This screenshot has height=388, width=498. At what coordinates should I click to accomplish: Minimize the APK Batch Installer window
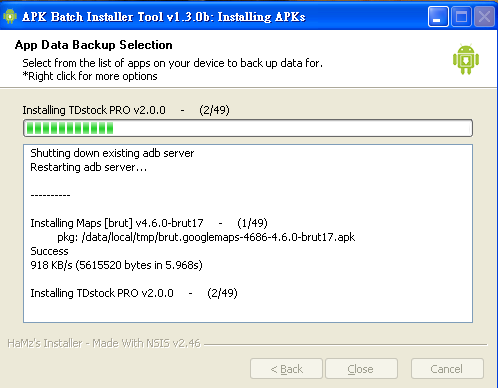[438, 16]
